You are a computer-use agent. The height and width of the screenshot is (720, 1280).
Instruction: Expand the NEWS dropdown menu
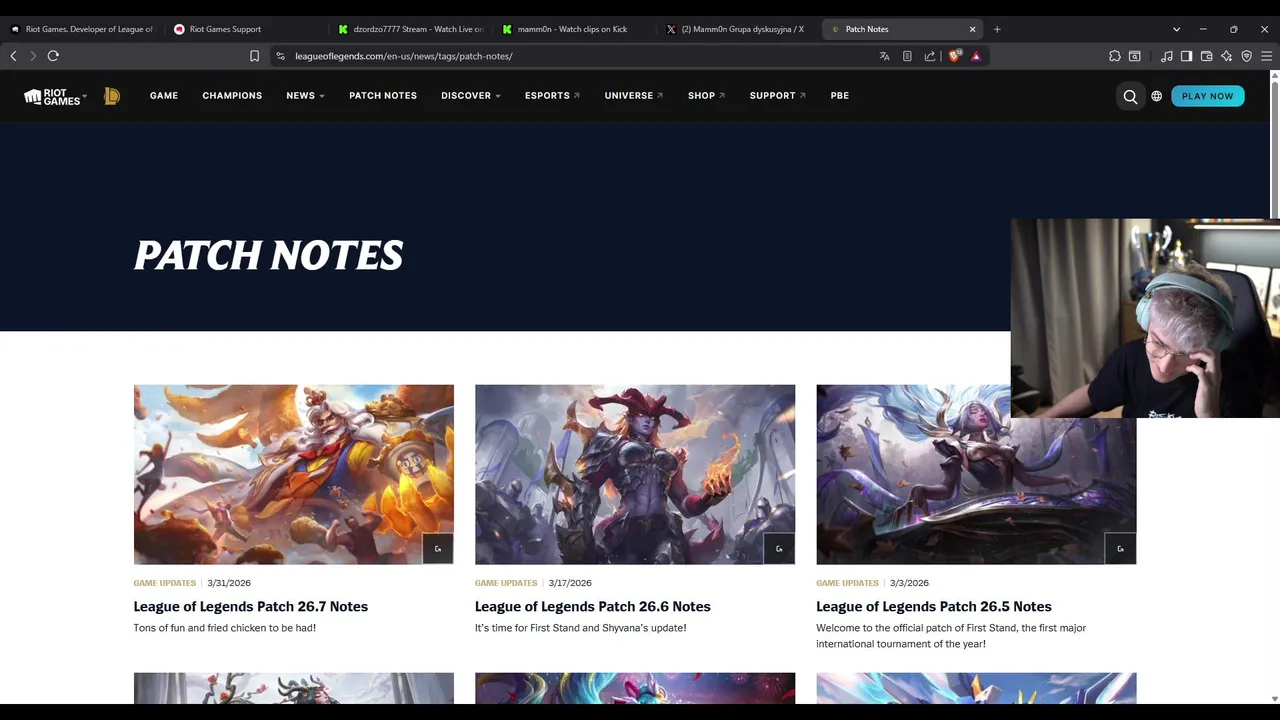(x=305, y=96)
